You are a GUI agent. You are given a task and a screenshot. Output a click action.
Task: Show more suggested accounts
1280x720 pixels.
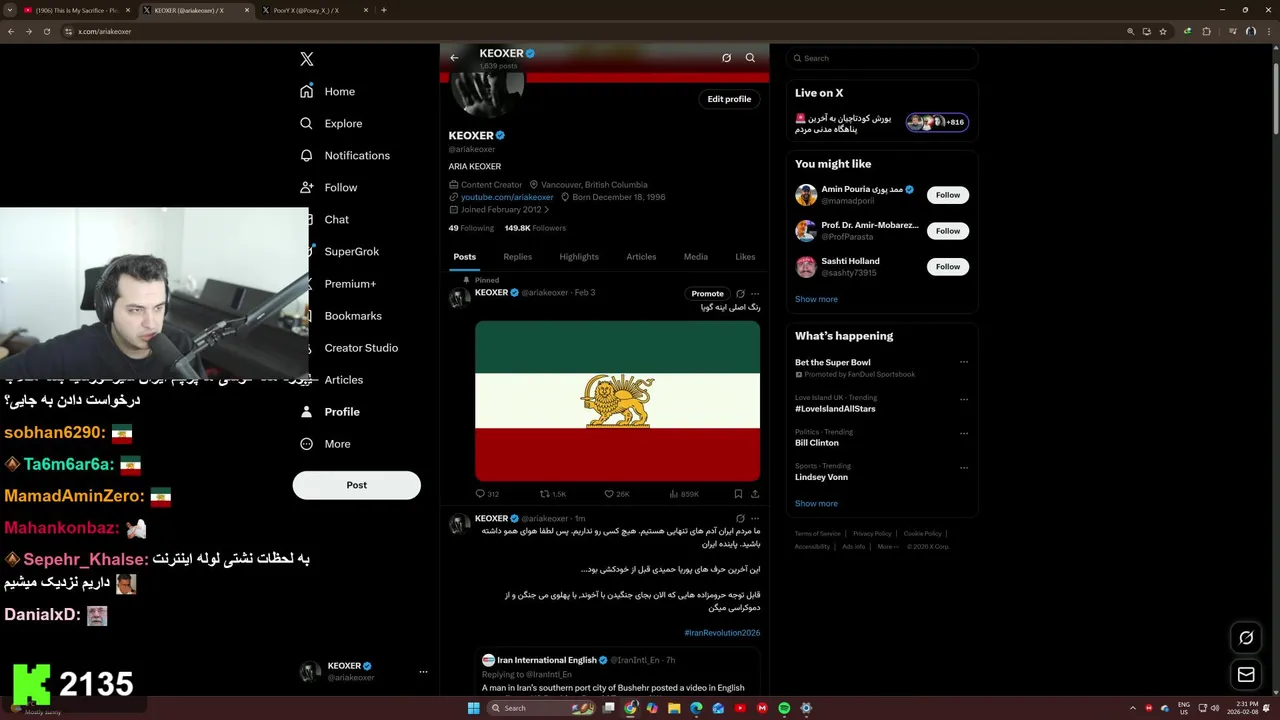[816, 299]
